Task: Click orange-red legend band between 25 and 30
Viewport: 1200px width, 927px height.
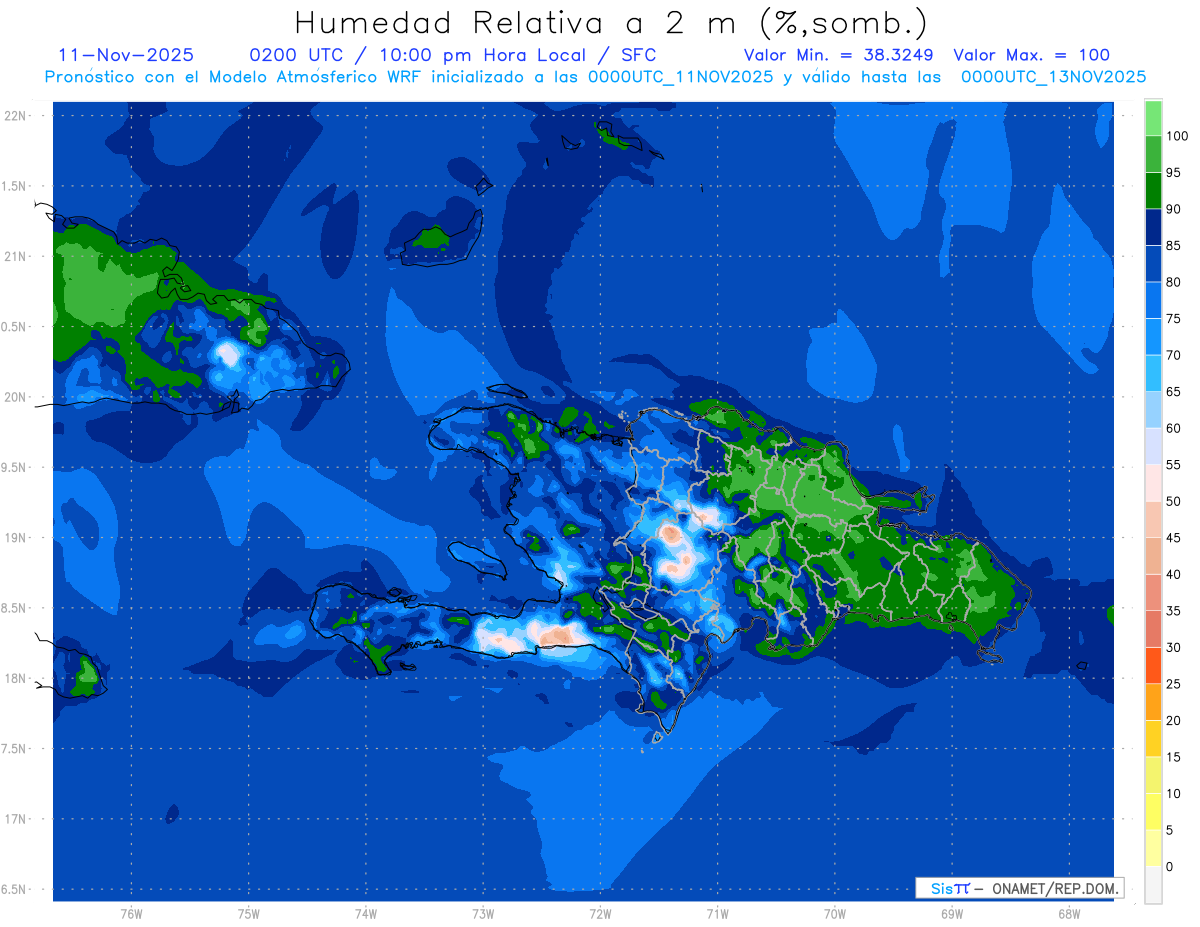Action: point(1153,666)
